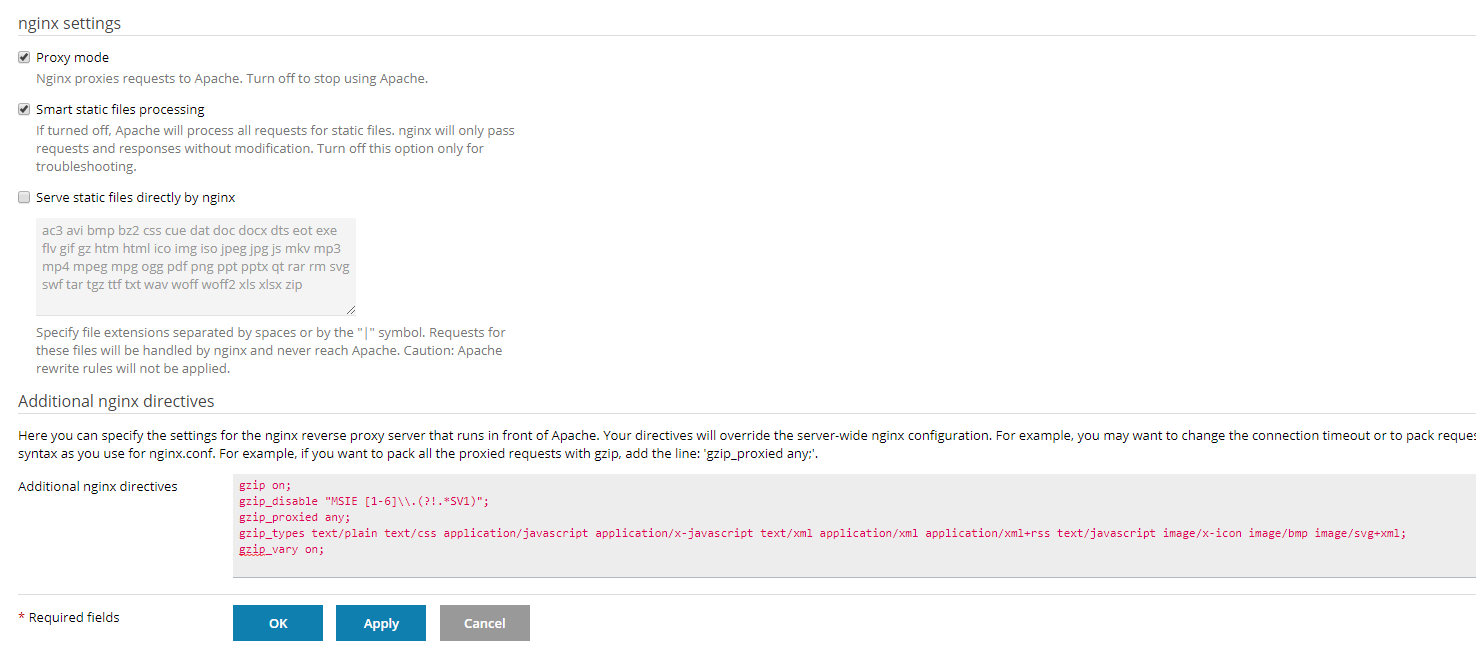Image resolution: width=1476 pixels, height=654 pixels.
Task: Click the "Proxy mode" label text
Action: (73, 58)
